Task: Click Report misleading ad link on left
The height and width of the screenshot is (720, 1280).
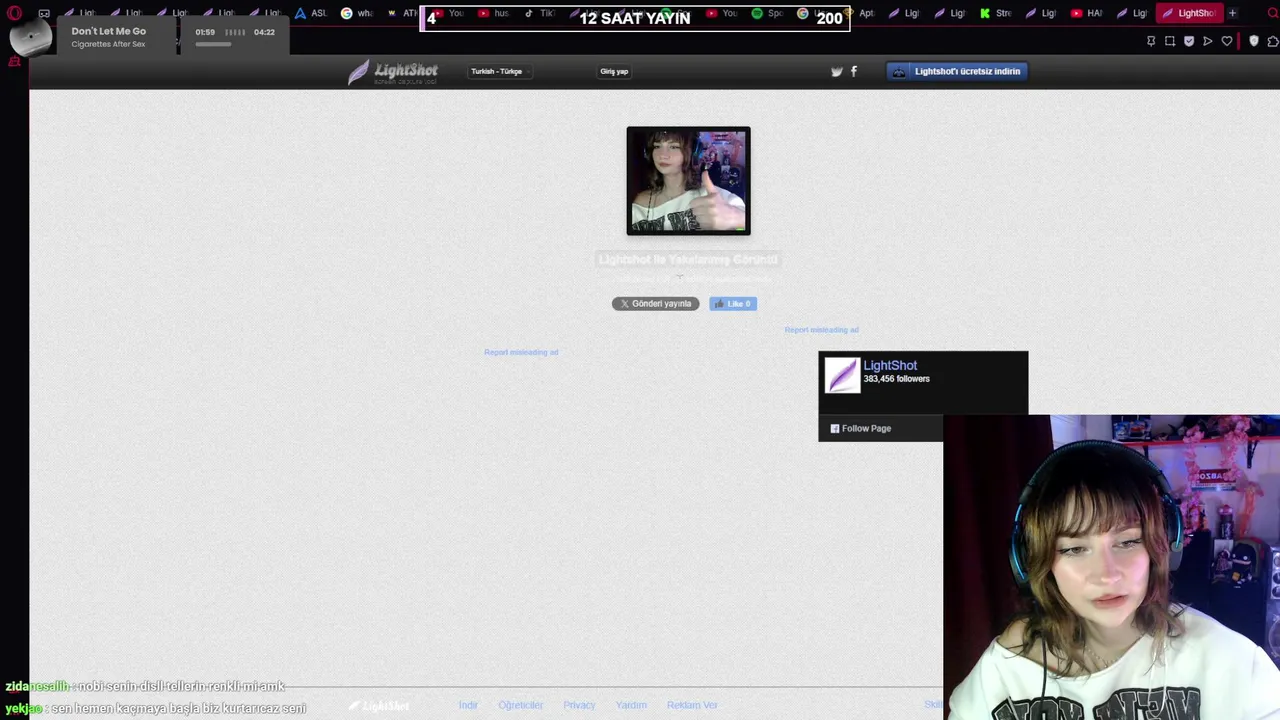Action: (x=521, y=352)
